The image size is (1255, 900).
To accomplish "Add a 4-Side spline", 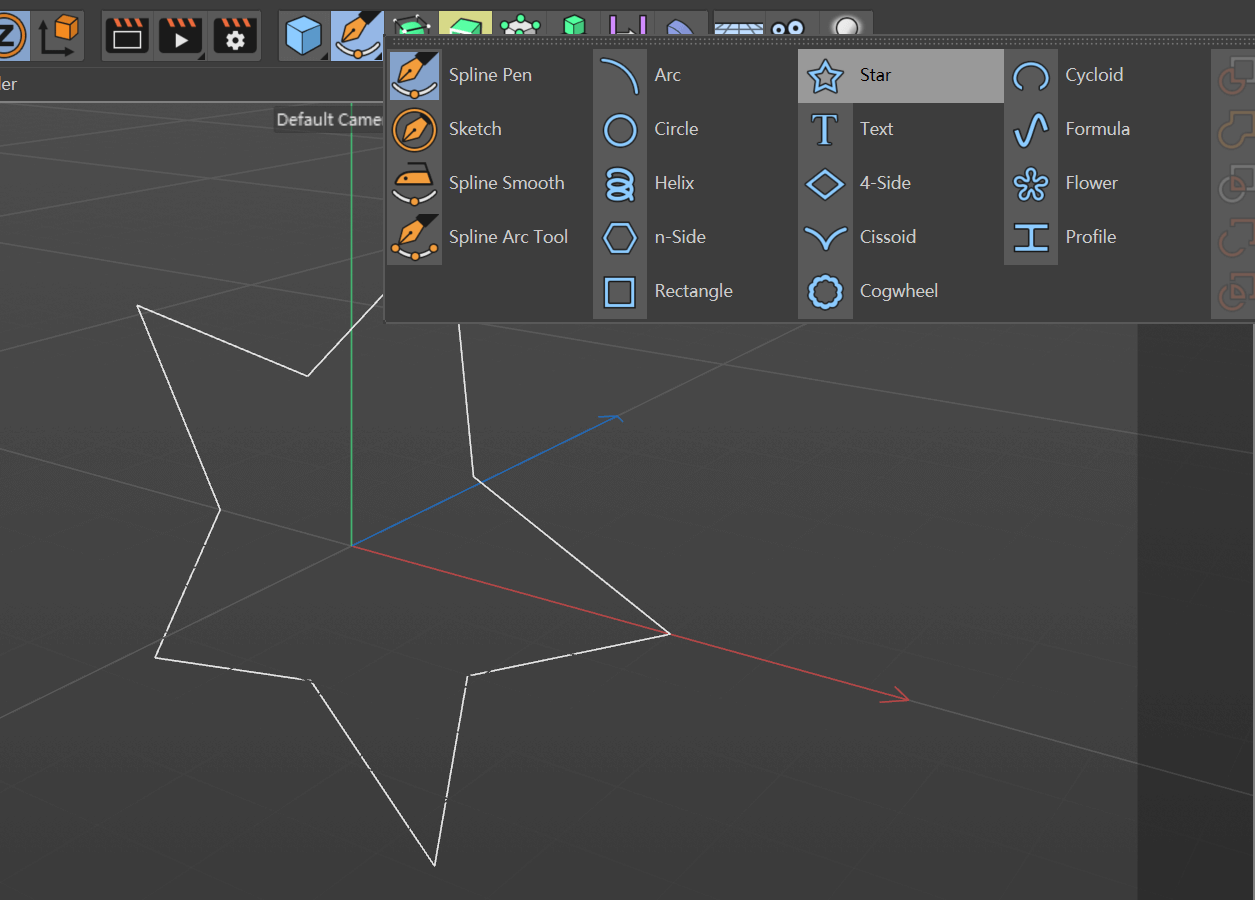I will [900, 183].
